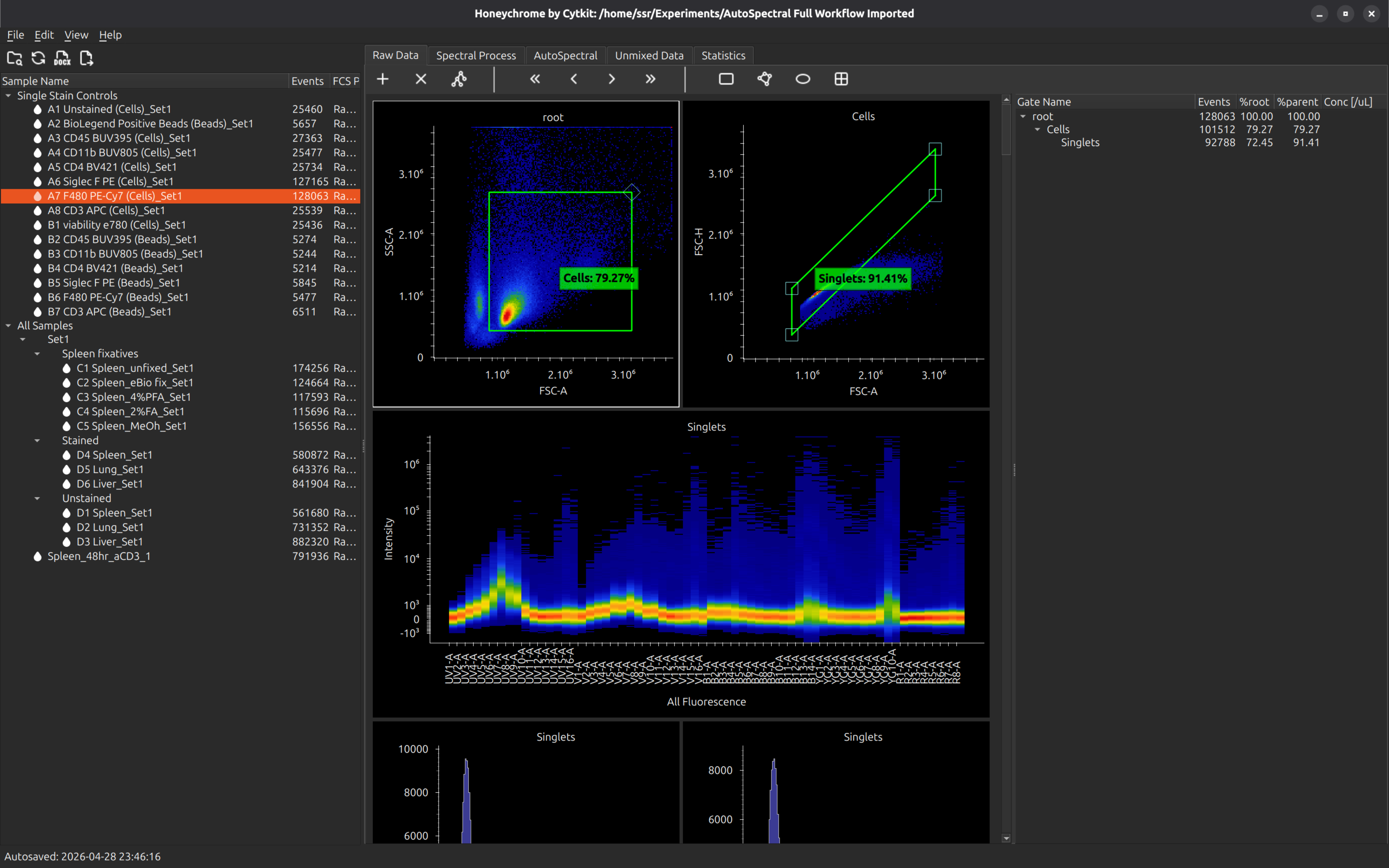Collapse the root gate node

1023,116
